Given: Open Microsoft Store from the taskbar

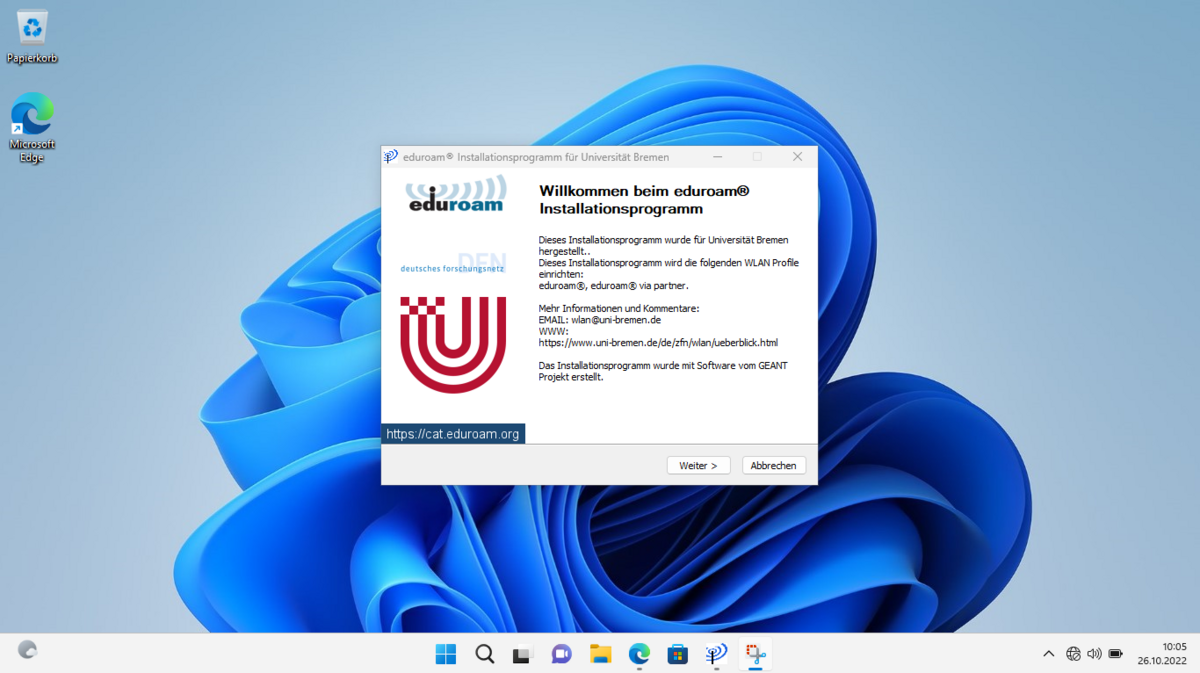Looking at the screenshot, I should (678, 654).
